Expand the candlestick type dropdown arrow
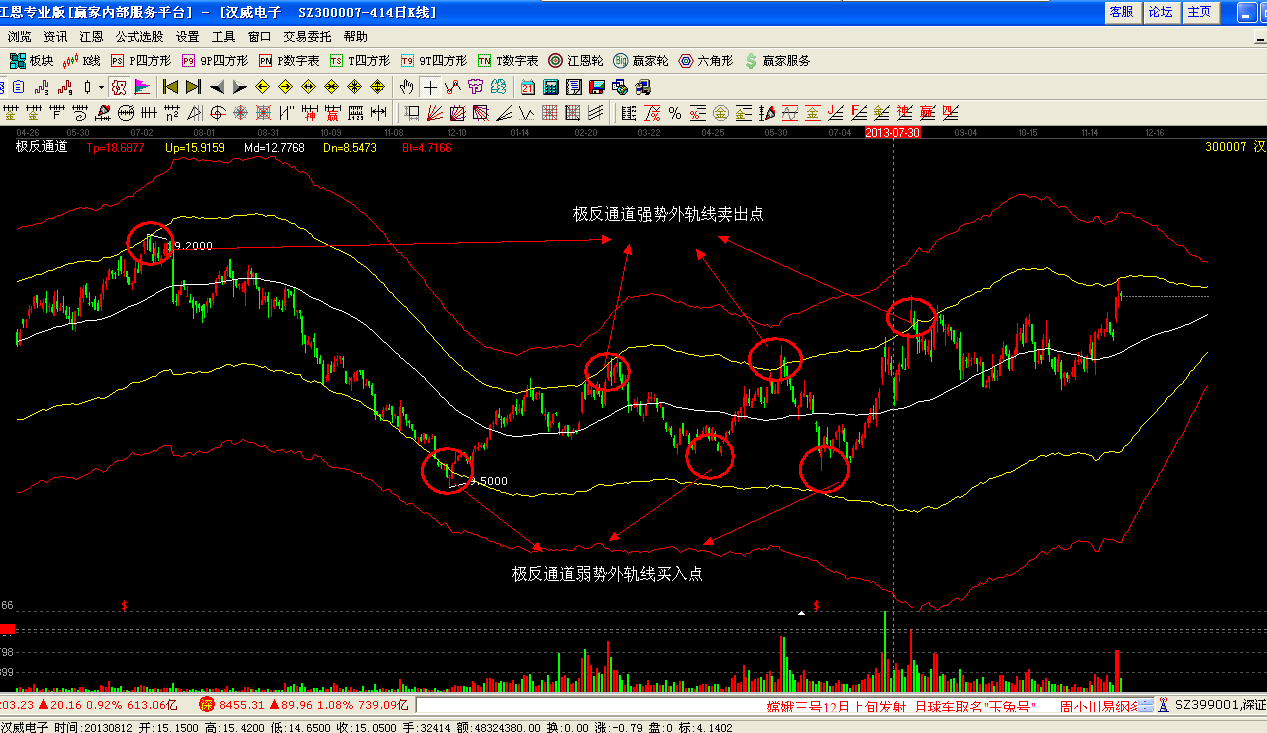 click(101, 87)
